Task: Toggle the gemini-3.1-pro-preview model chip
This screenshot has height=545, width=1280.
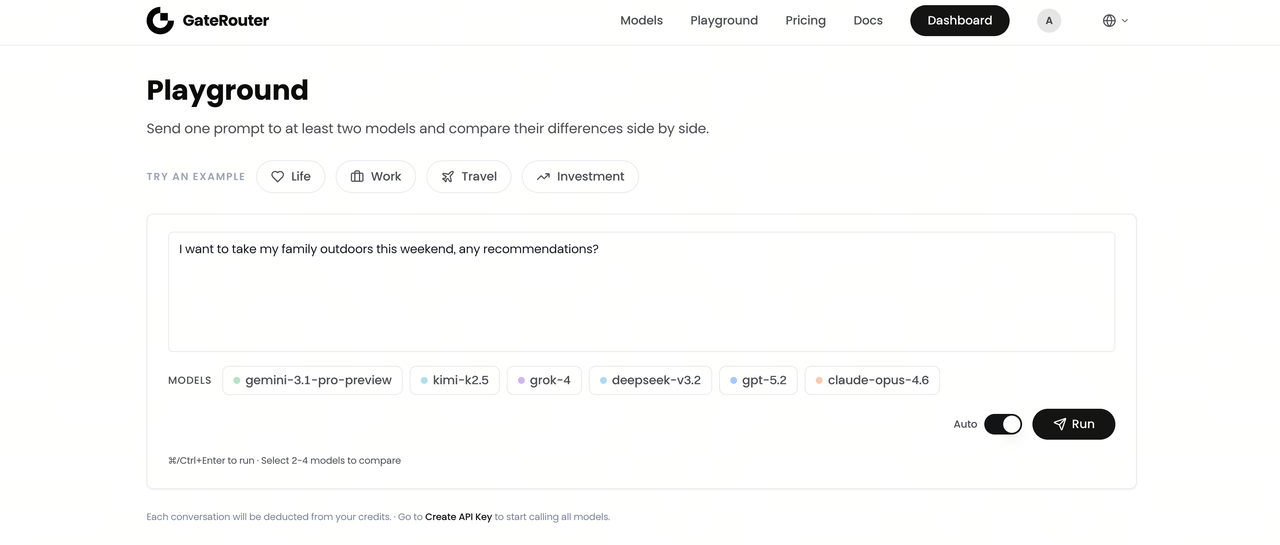Action: click(312, 381)
